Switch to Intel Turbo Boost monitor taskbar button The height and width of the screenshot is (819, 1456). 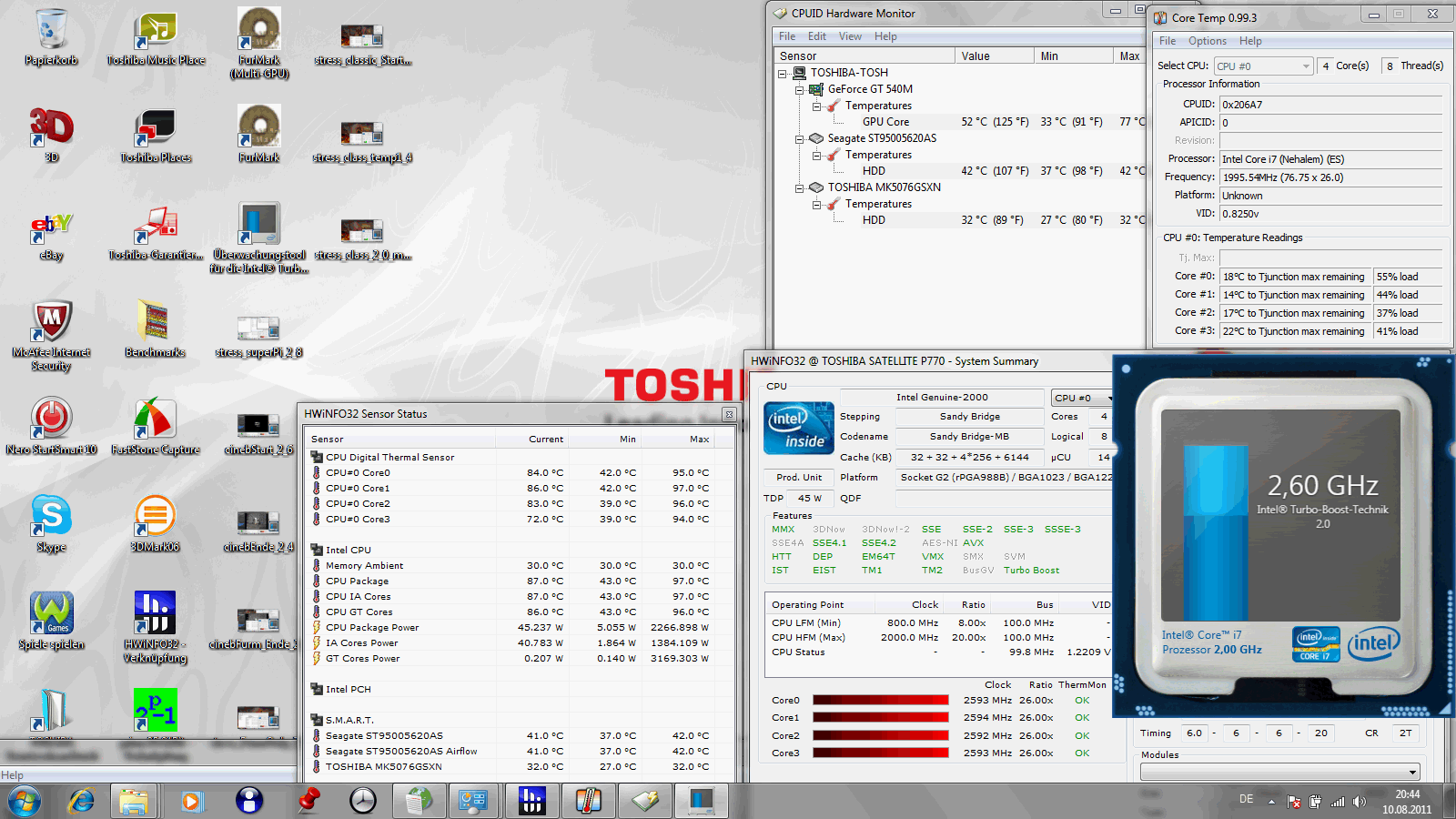coord(701,801)
